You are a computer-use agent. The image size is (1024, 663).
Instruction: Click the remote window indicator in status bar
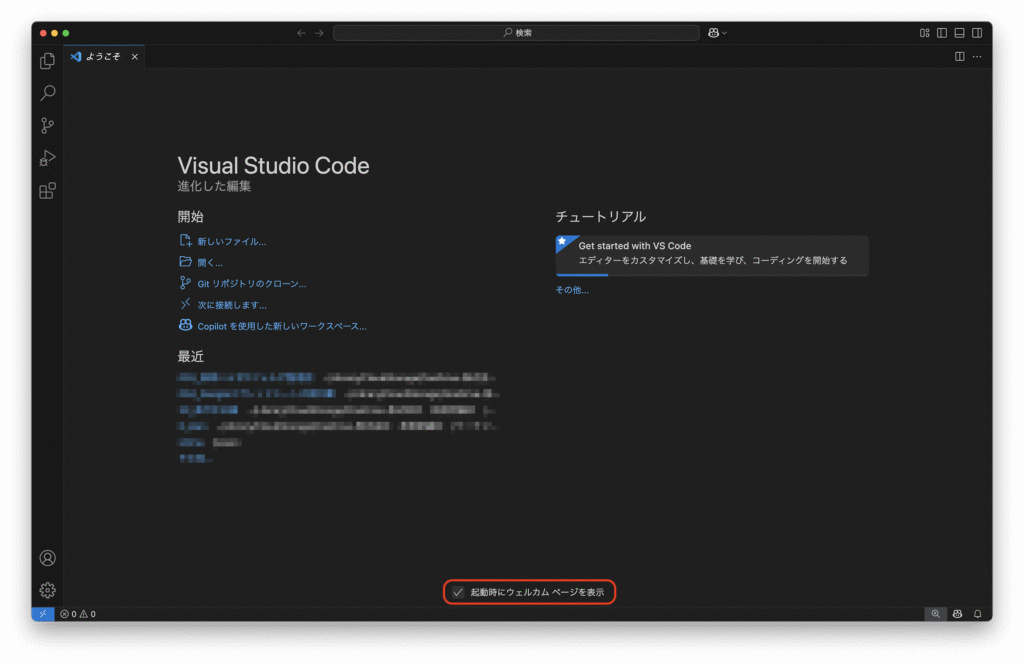(42, 614)
